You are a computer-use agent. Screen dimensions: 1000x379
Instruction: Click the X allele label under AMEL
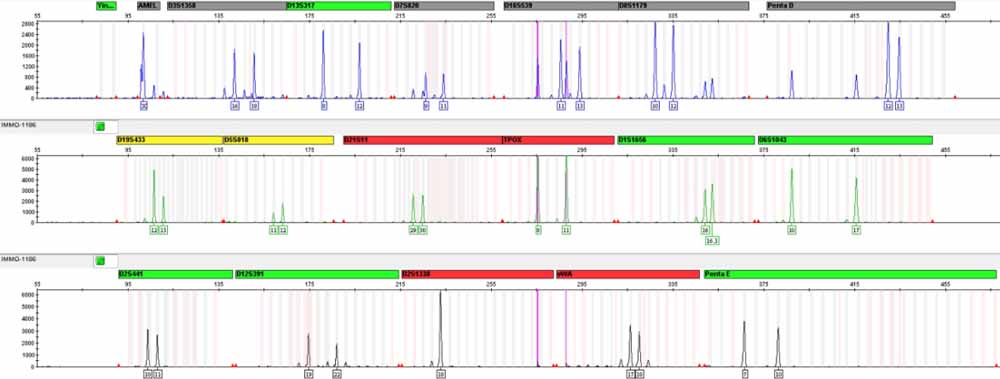pos(143,105)
